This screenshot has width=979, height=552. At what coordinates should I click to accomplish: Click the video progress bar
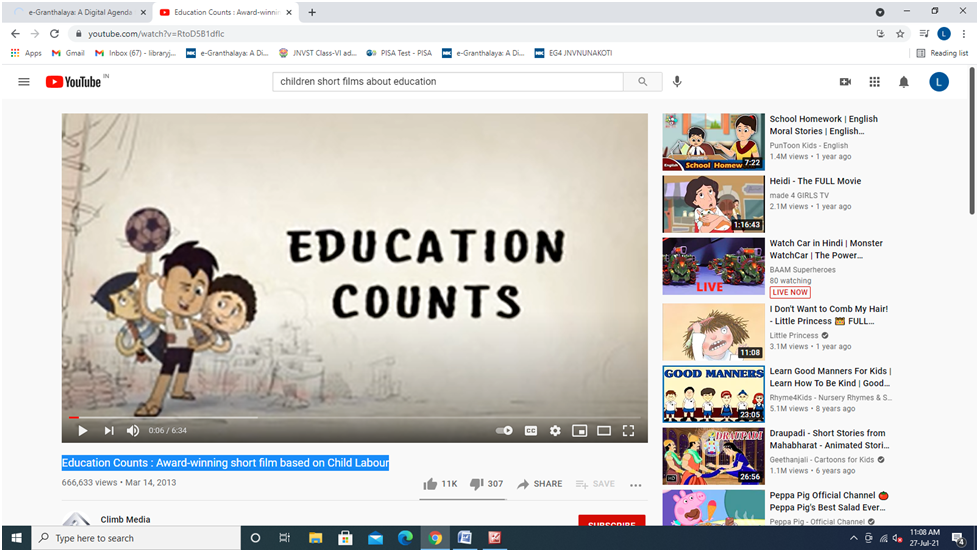(x=350, y=417)
